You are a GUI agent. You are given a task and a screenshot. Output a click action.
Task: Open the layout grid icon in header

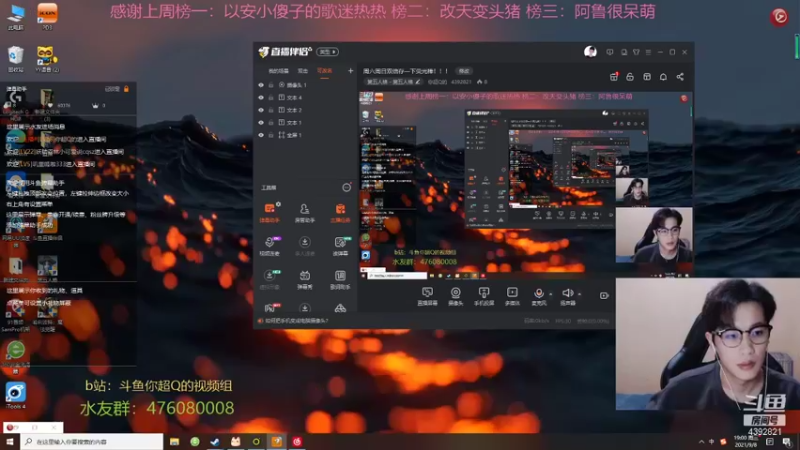(x=647, y=77)
